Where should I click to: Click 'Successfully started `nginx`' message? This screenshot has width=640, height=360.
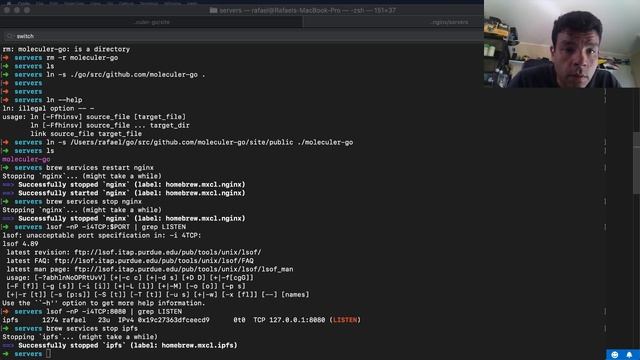pyautogui.click(x=132, y=193)
